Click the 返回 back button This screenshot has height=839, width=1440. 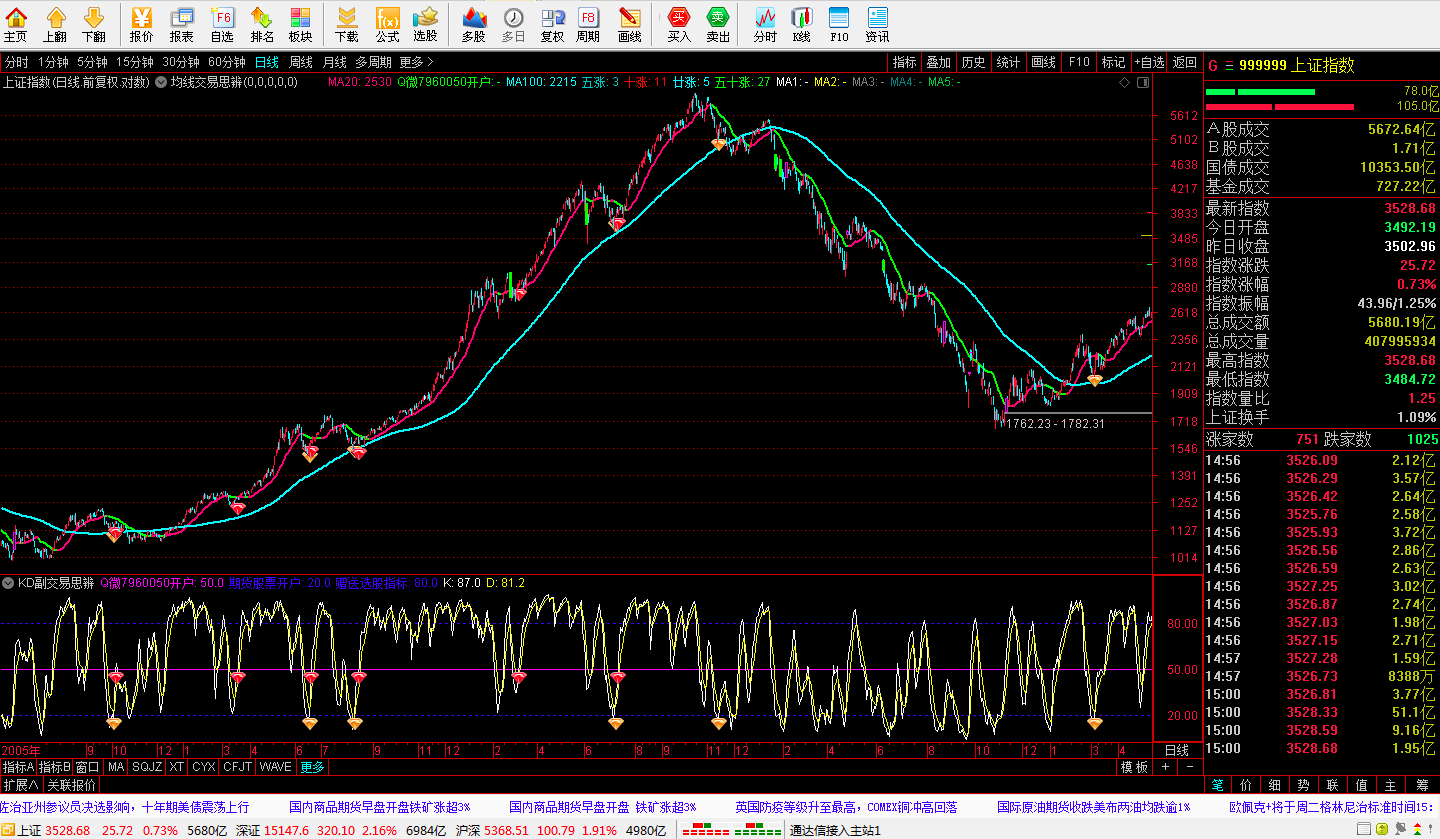click(1185, 62)
